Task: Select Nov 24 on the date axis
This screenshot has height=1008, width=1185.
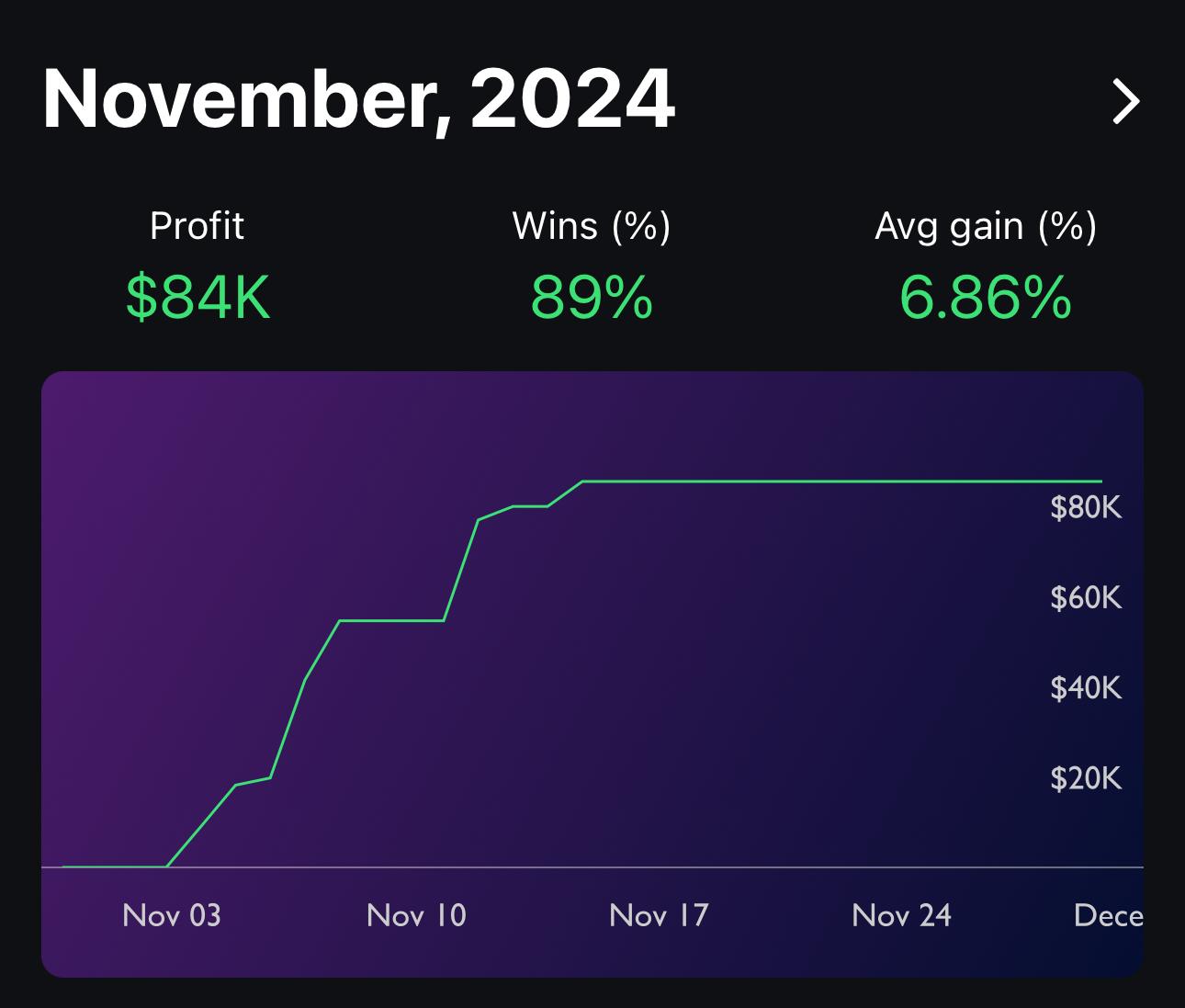Action: point(901,915)
